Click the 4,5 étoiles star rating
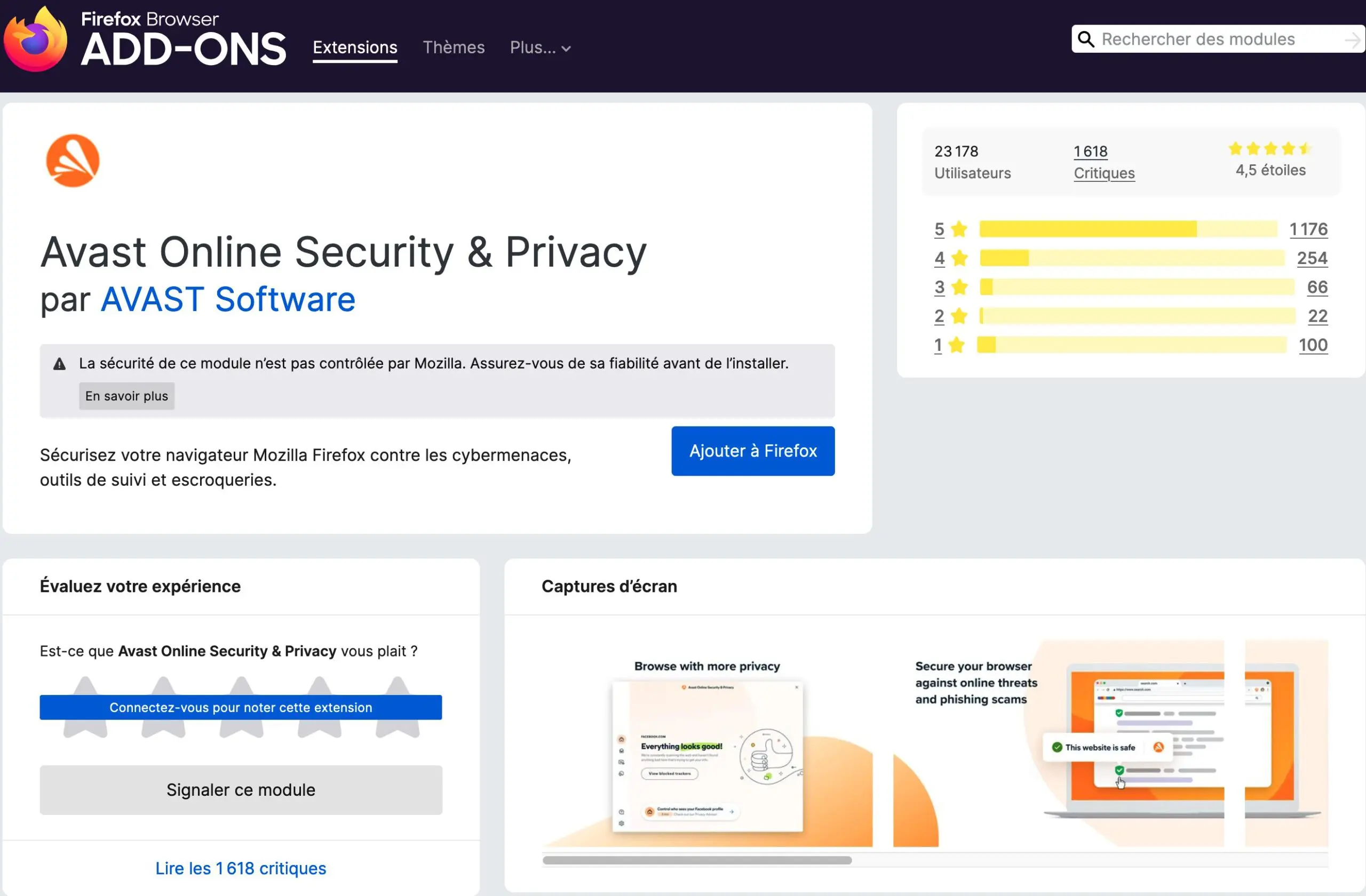Viewport: 1366px width, 896px height. pyautogui.click(x=1269, y=149)
